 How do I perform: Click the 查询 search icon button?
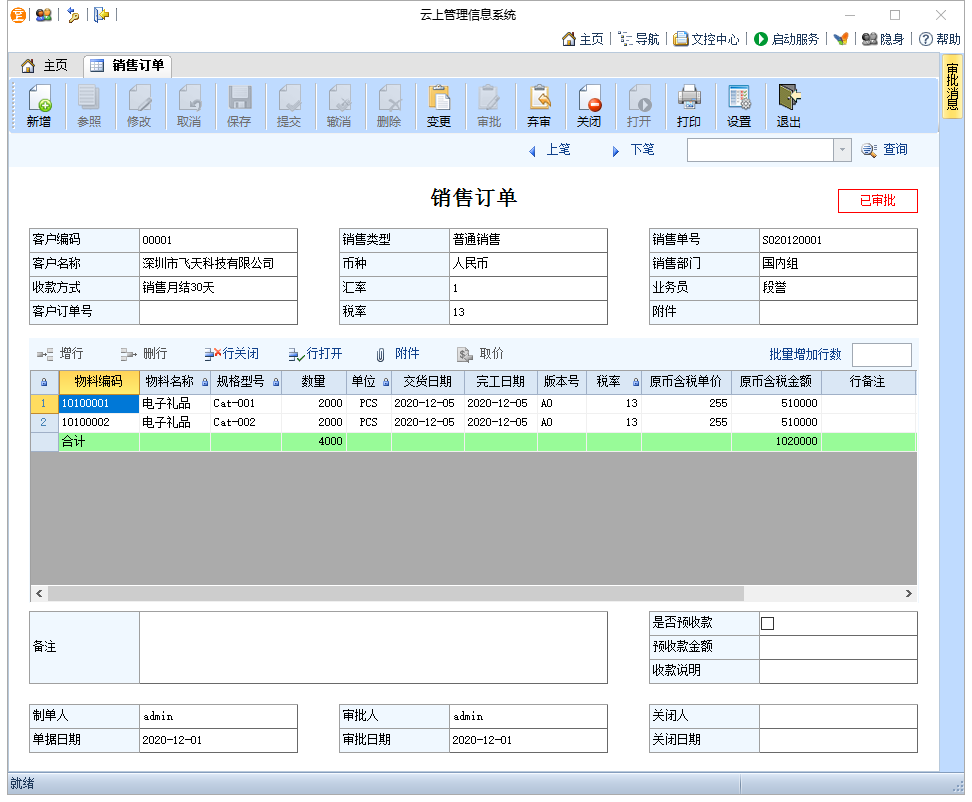[x=885, y=149]
